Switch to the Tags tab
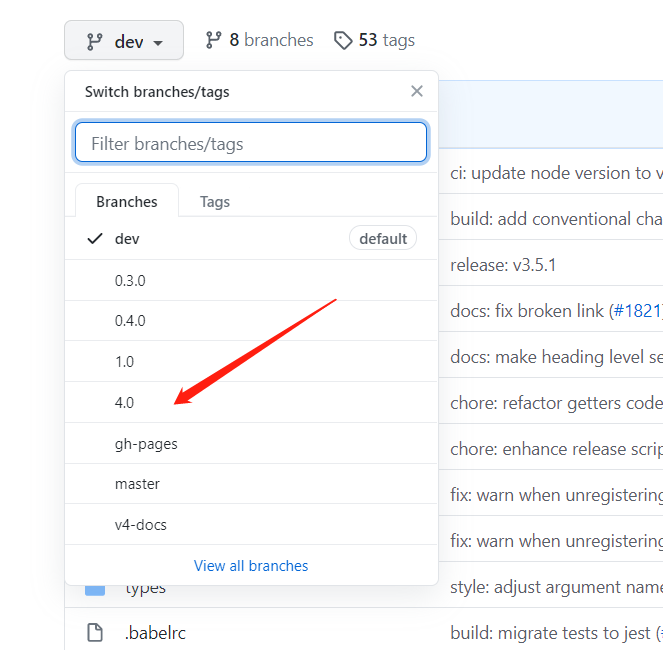 (x=215, y=201)
